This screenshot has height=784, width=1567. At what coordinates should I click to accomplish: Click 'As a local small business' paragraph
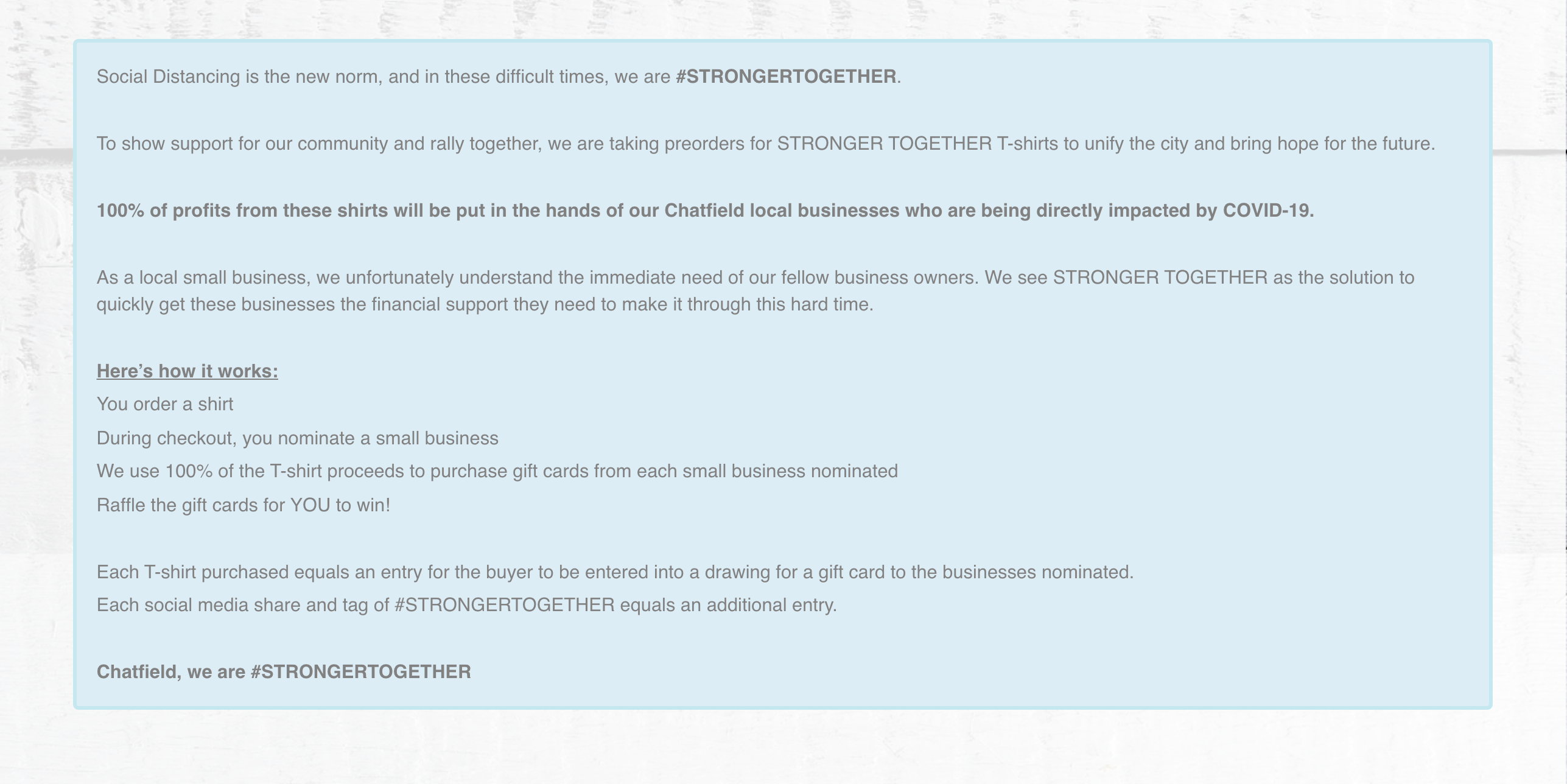coord(755,291)
